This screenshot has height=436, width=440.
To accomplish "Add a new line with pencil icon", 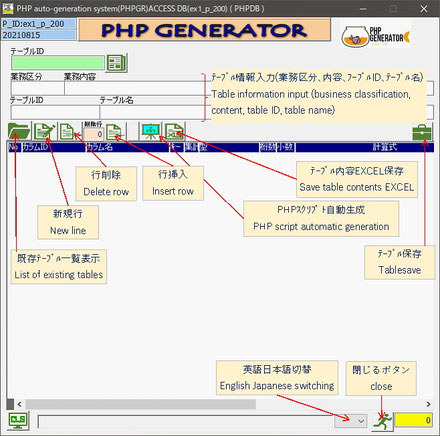I will pos(45,131).
